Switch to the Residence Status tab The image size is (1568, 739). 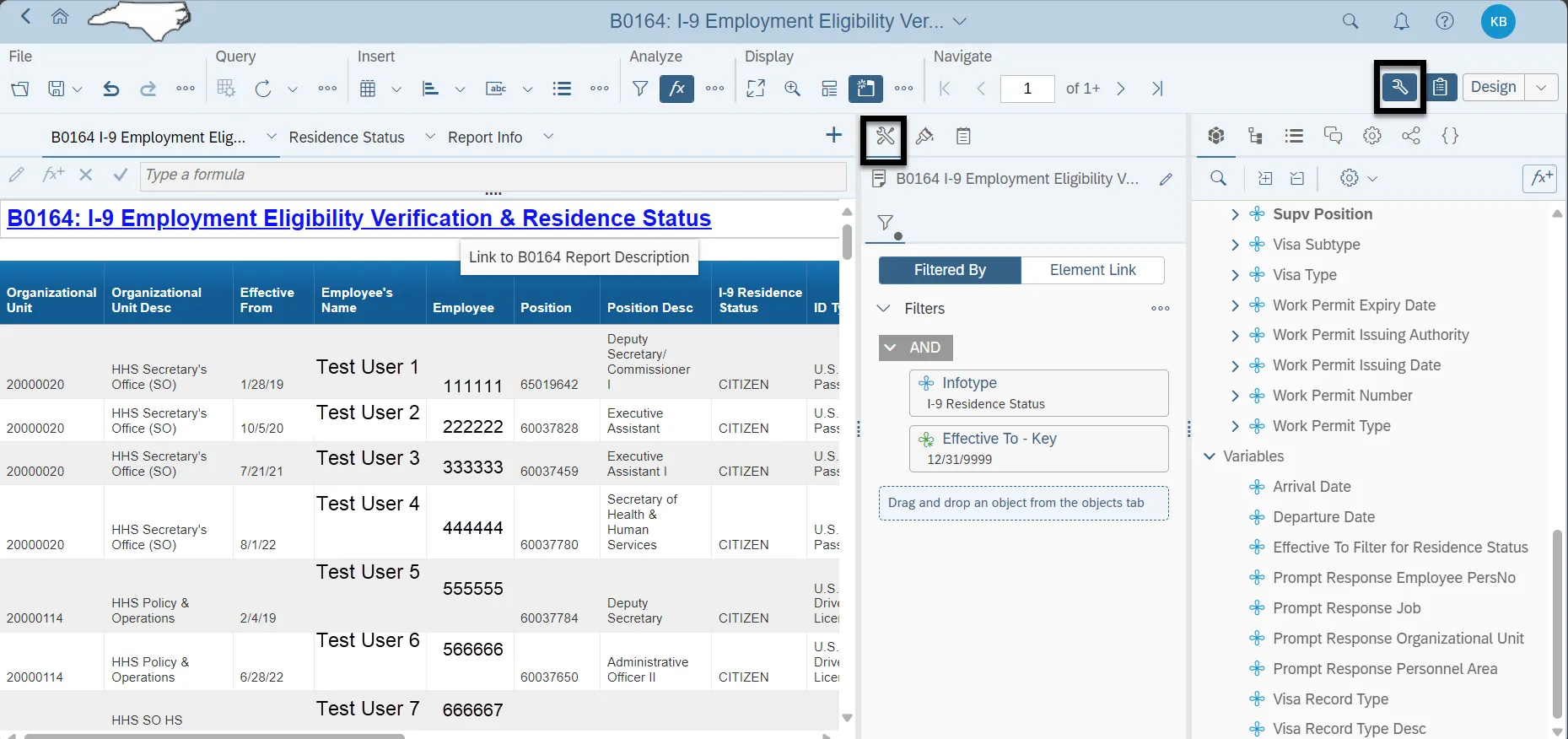click(x=347, y=138)
